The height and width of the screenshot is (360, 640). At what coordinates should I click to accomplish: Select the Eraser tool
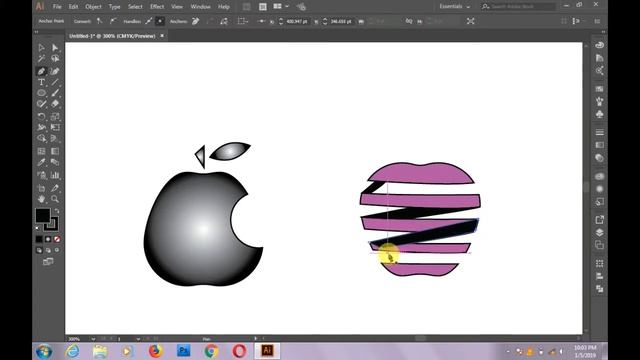click(55, 104)
